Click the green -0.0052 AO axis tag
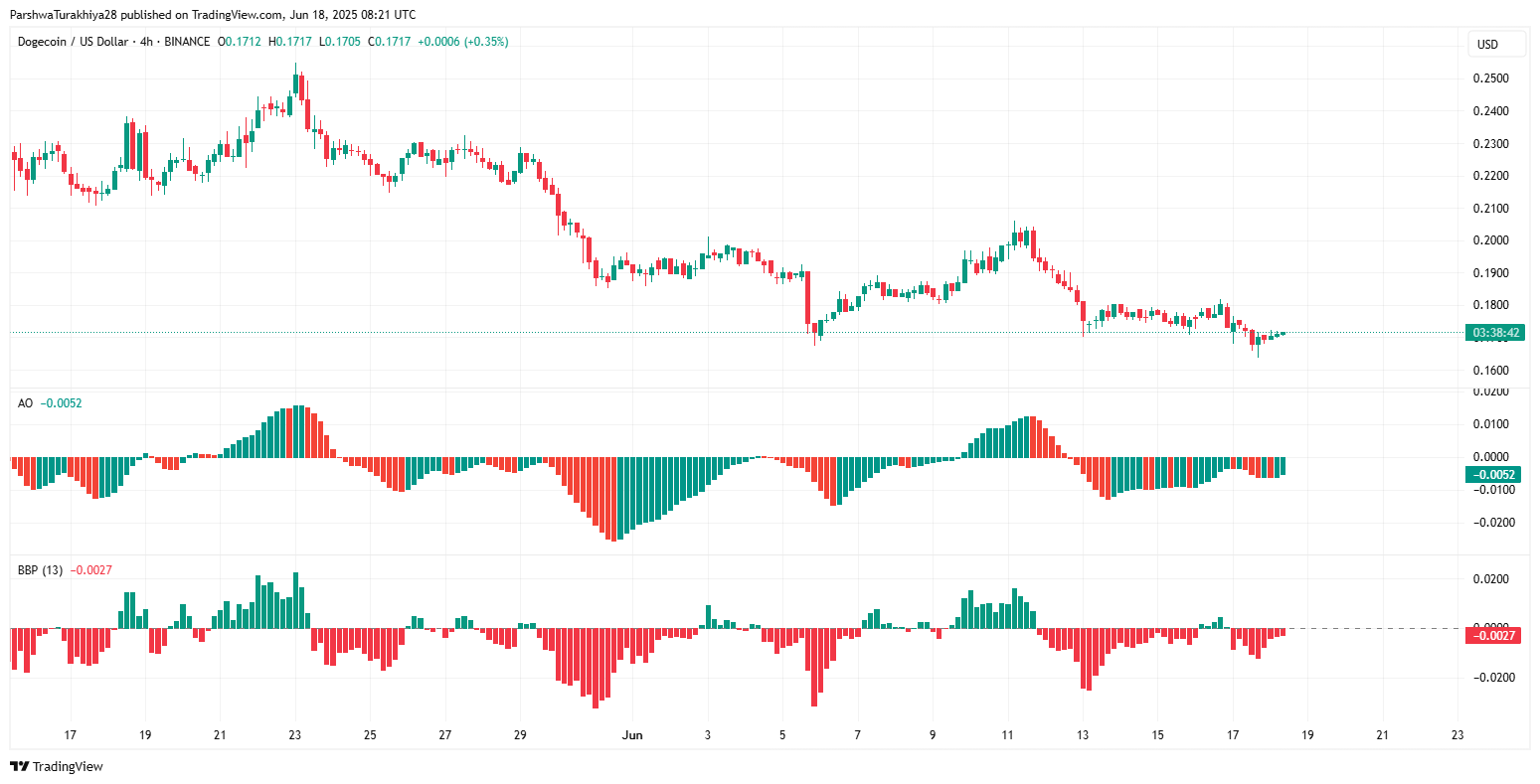The width and height of the screenshot is (1540, 784). 1495,474
